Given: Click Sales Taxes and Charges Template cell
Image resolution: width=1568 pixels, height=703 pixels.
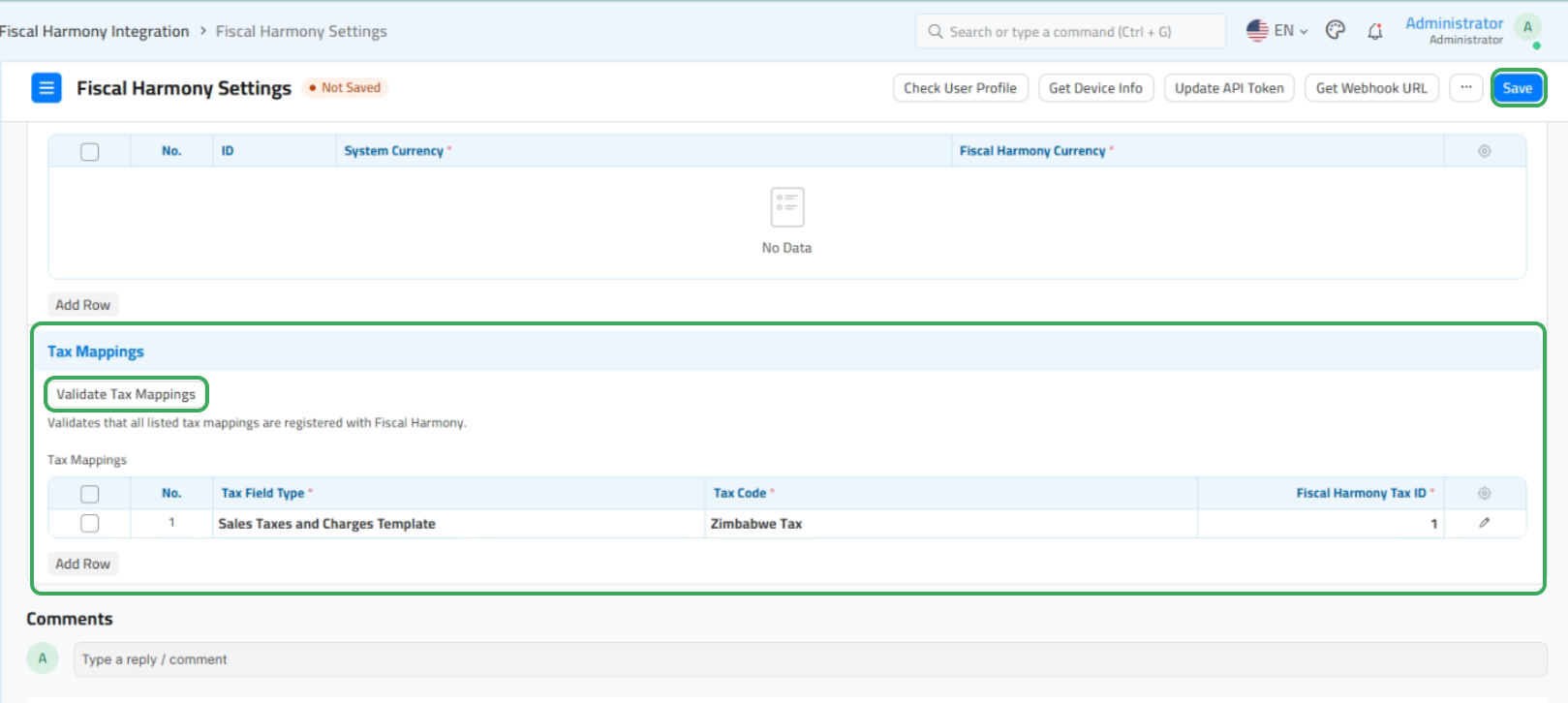Looking at the screenshot, I should click(459, 524).
